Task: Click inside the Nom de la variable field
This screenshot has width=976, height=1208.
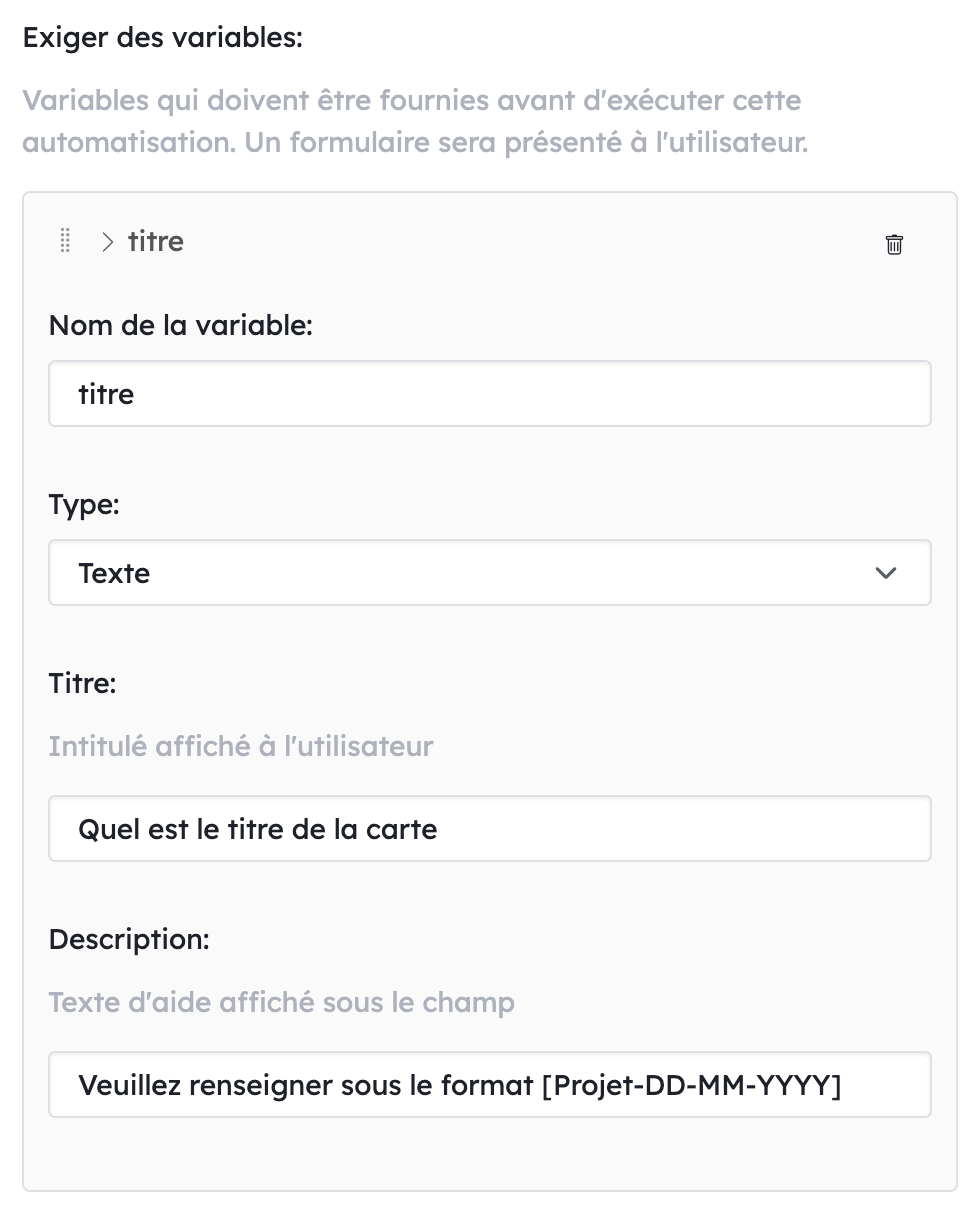Action: point(489,393)
